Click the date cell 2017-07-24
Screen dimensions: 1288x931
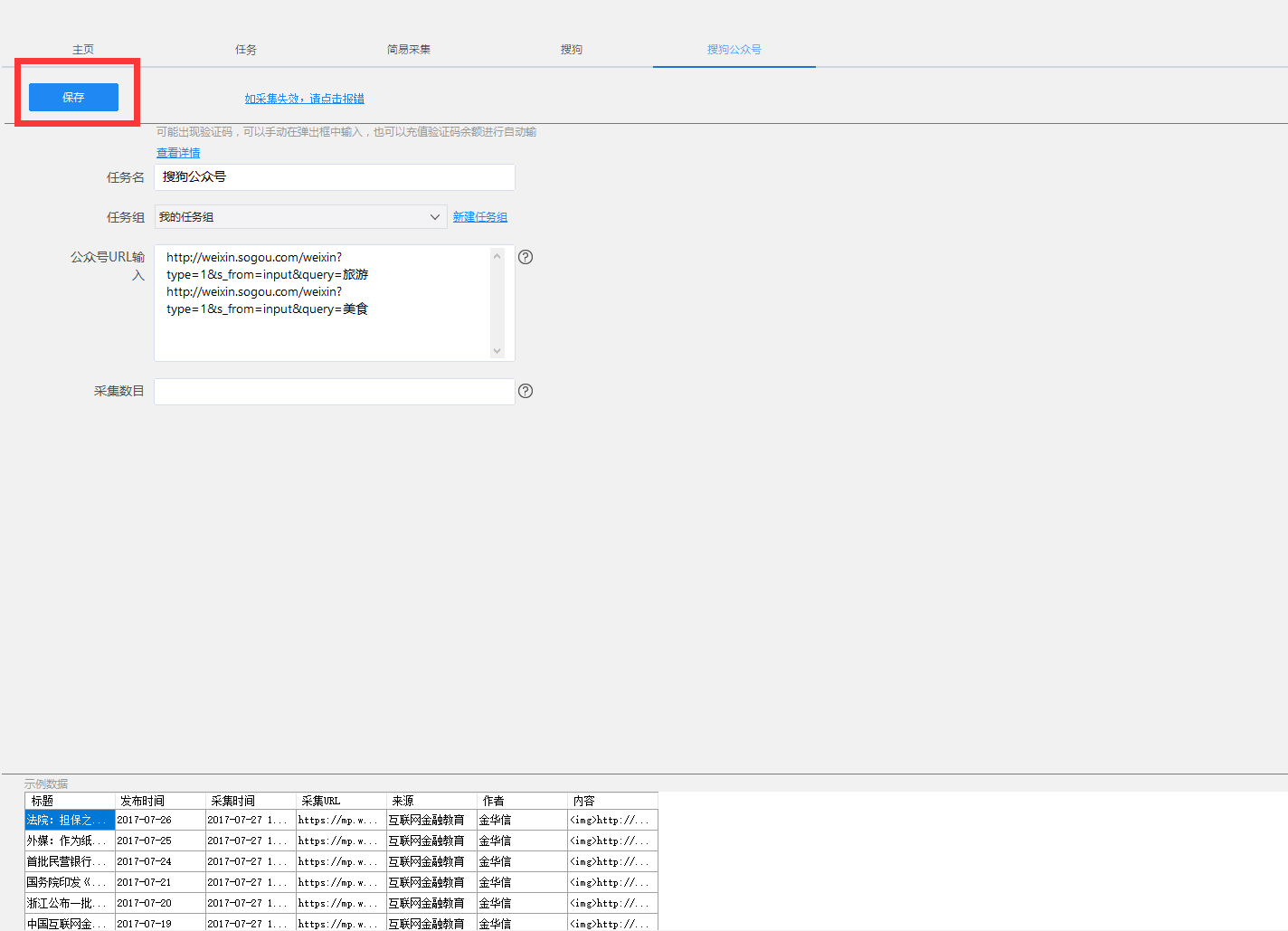pyautogui.click(x=161, y=861)
